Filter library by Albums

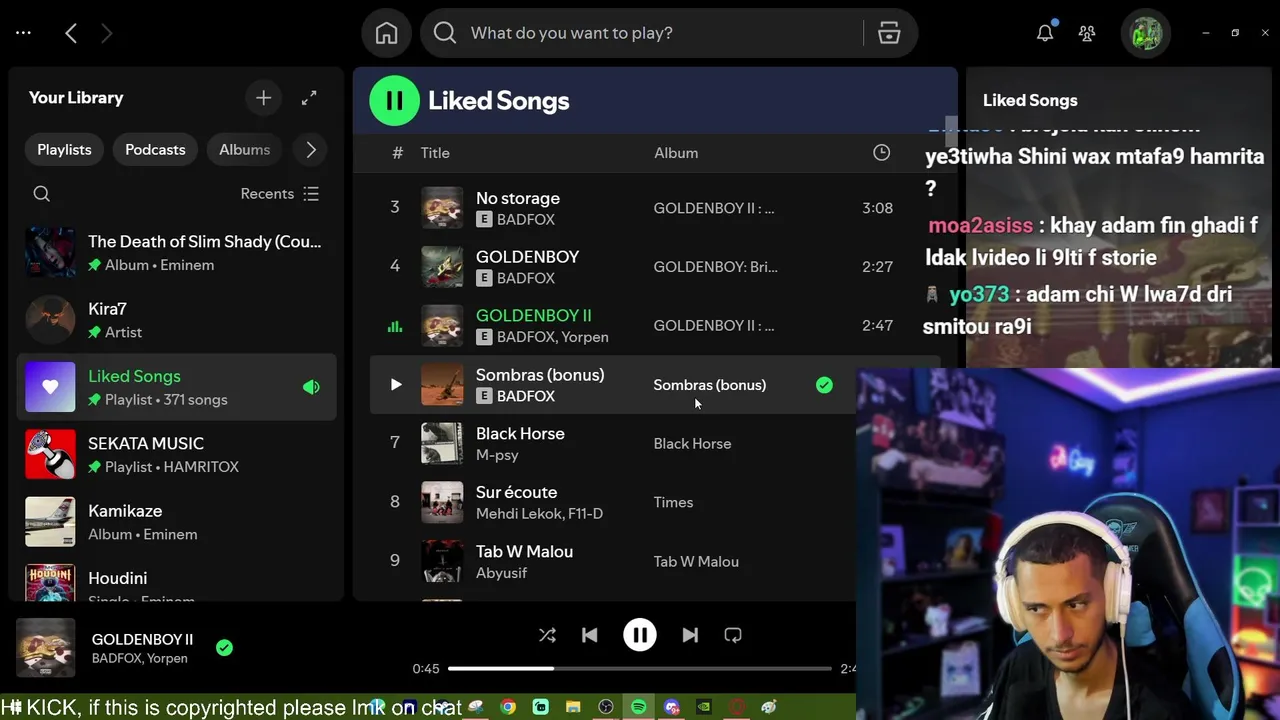(245, 150)
